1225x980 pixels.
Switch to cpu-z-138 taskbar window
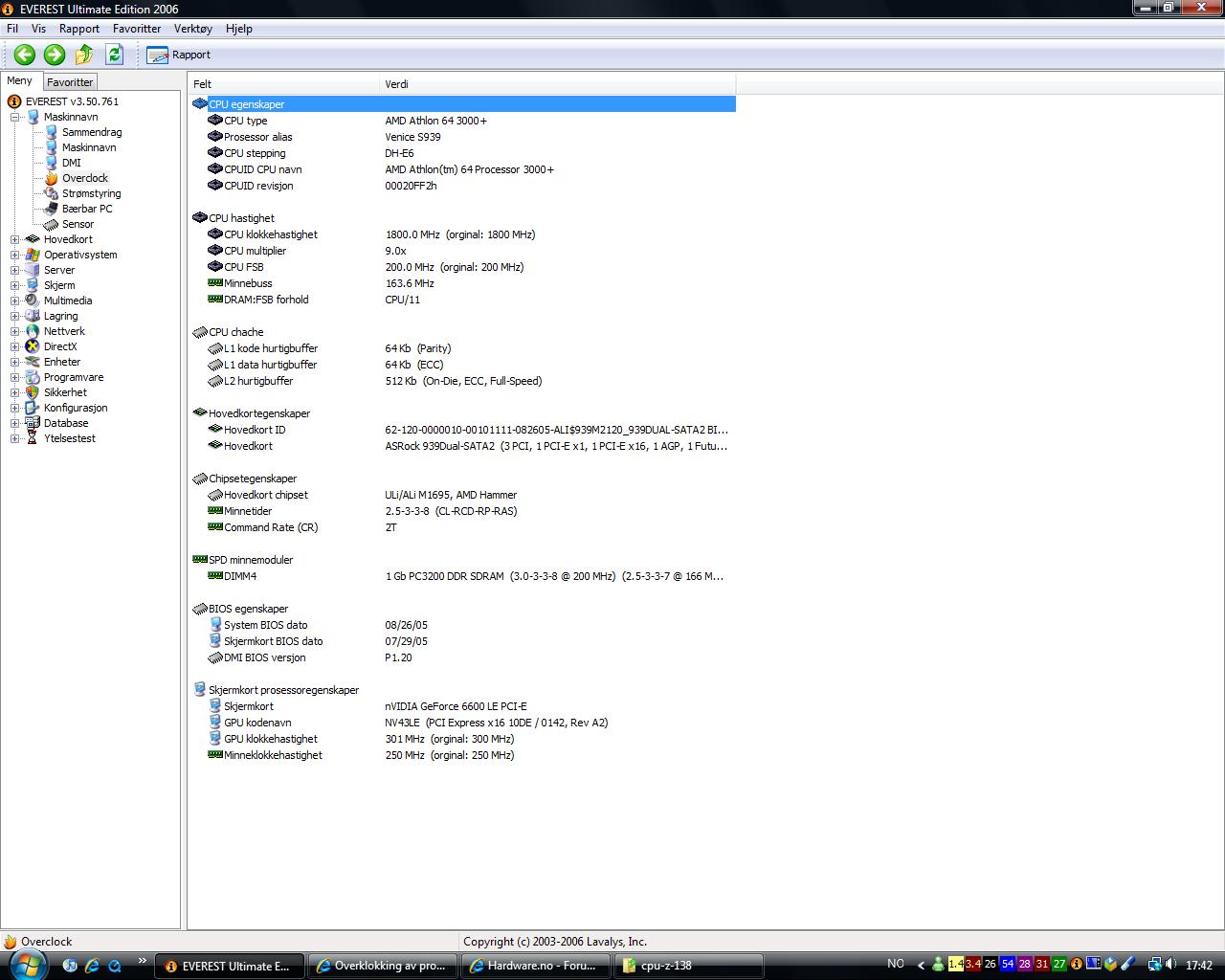pos(688,966)
